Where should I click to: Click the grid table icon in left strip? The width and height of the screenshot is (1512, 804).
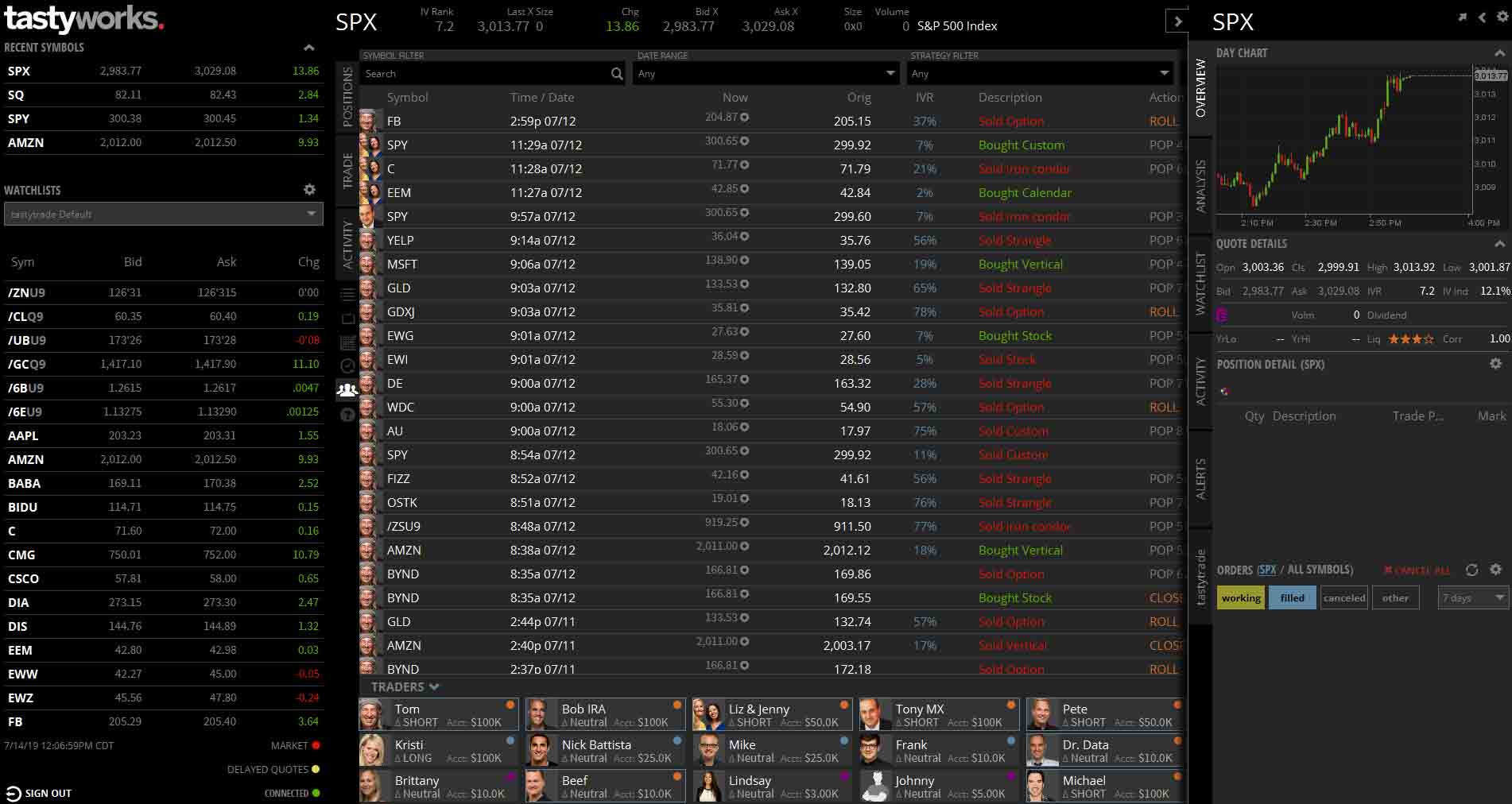coord(347,342)
